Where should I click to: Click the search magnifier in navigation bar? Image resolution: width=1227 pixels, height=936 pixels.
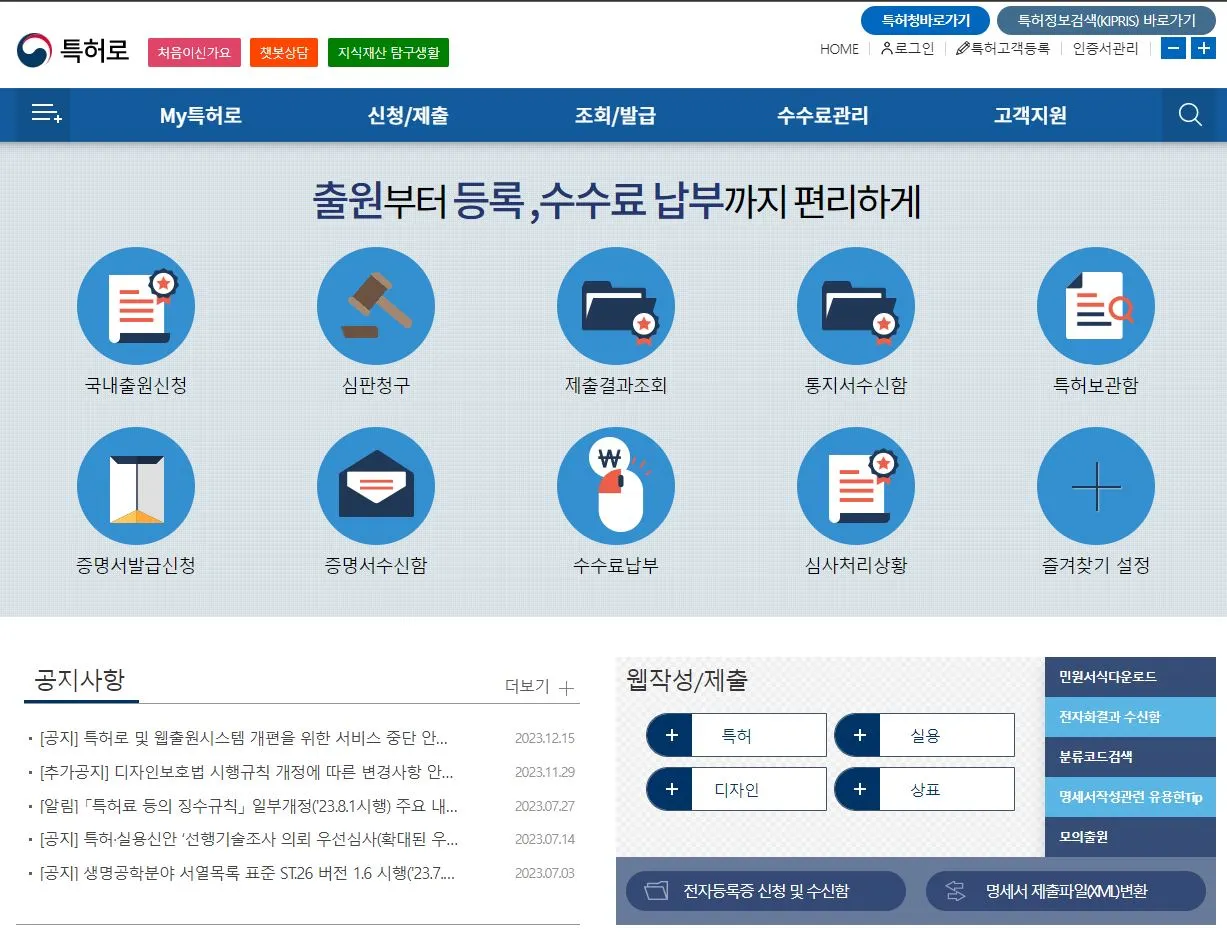pyautogui.click(x=1190, y=115)
